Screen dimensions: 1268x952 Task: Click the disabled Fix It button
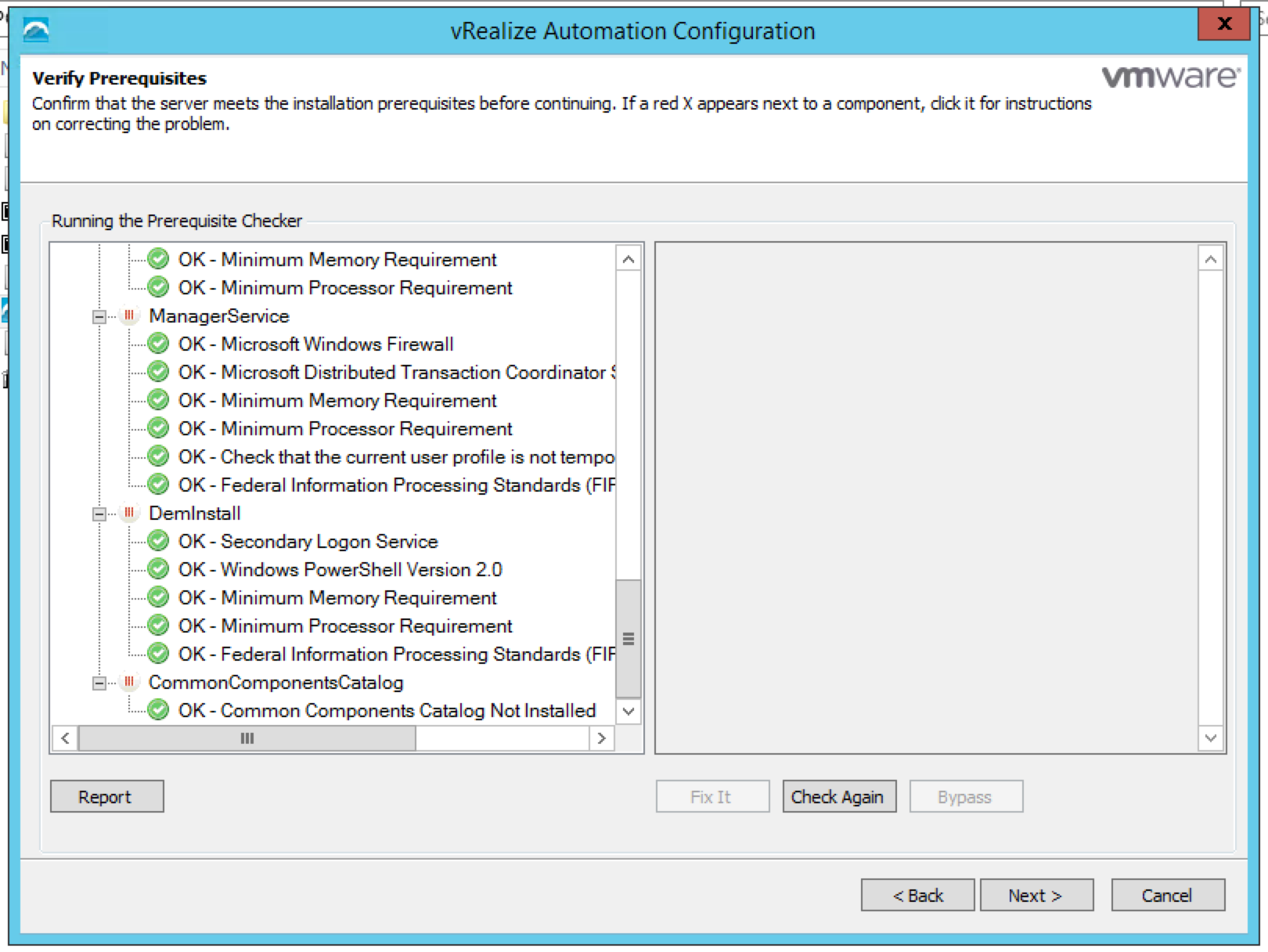point(712,796)
